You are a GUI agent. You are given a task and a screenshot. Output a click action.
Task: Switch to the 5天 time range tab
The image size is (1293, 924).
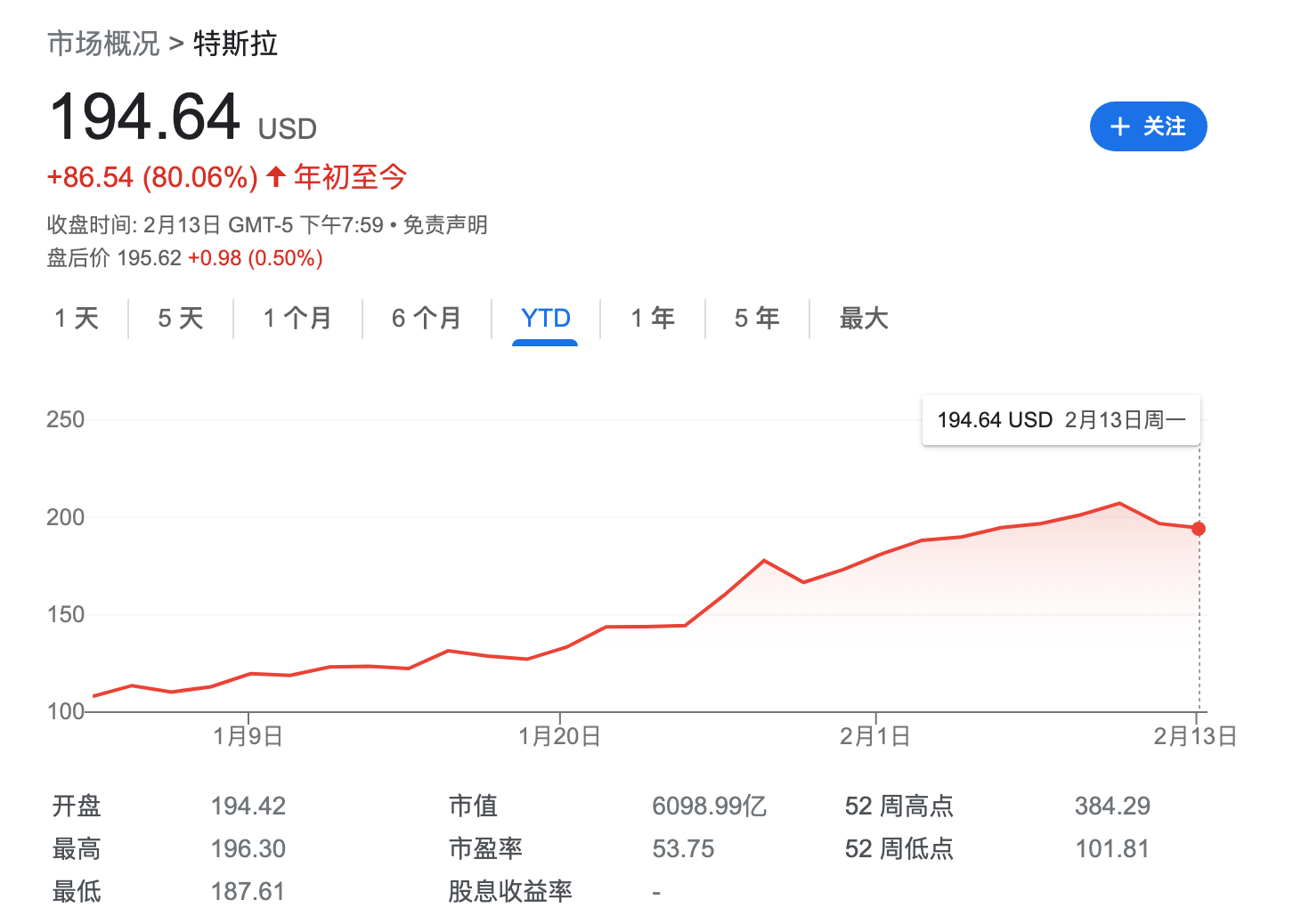[x=180, y=318]
